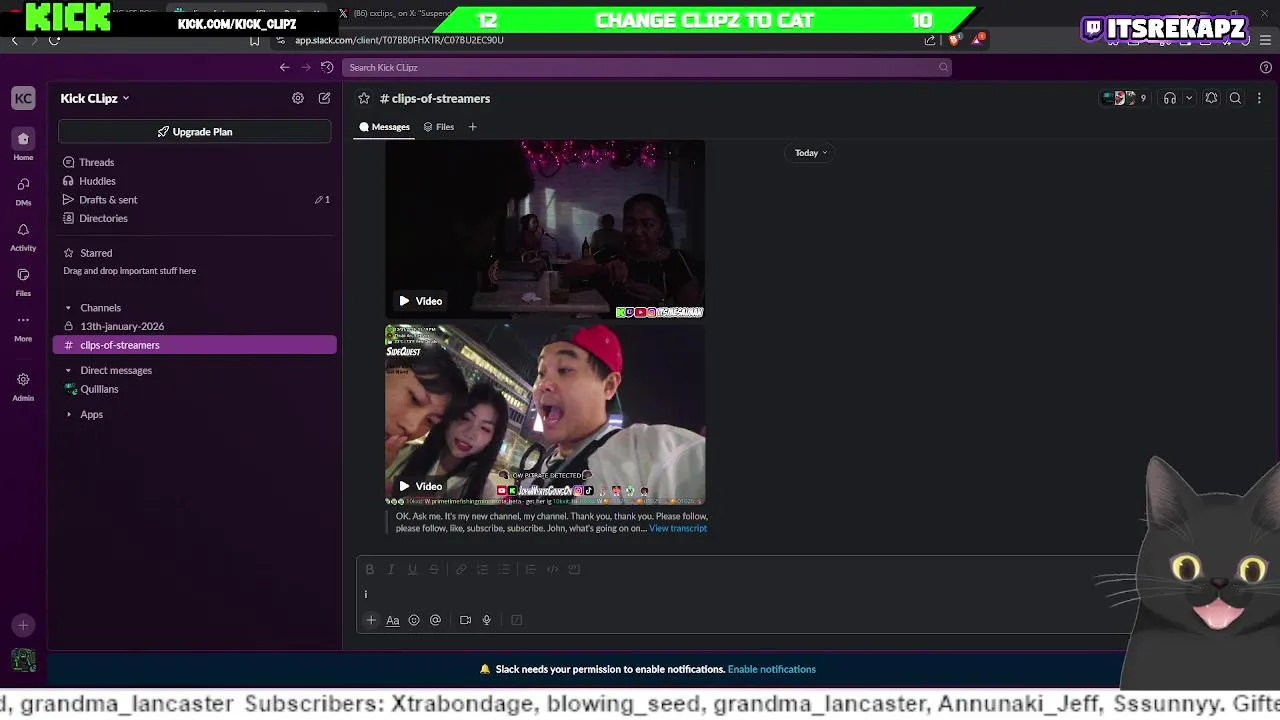Toggle blockquote formatting

(530, 569)
